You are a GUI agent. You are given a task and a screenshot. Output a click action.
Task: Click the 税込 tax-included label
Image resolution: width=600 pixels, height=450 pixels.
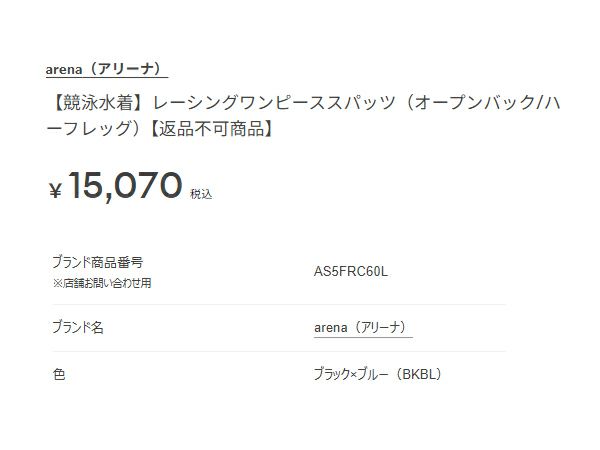(201, 193)
